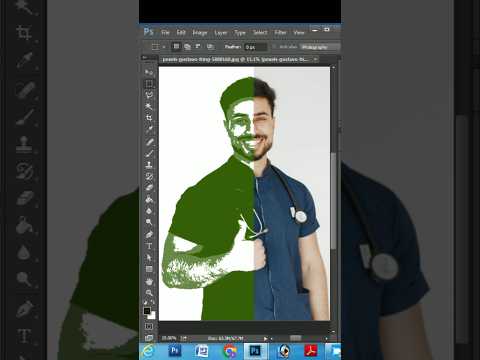The height and width of the screenshot is (360, 480).
Task: Open Google Chrome from taskbar
Action: pos(230,351)
